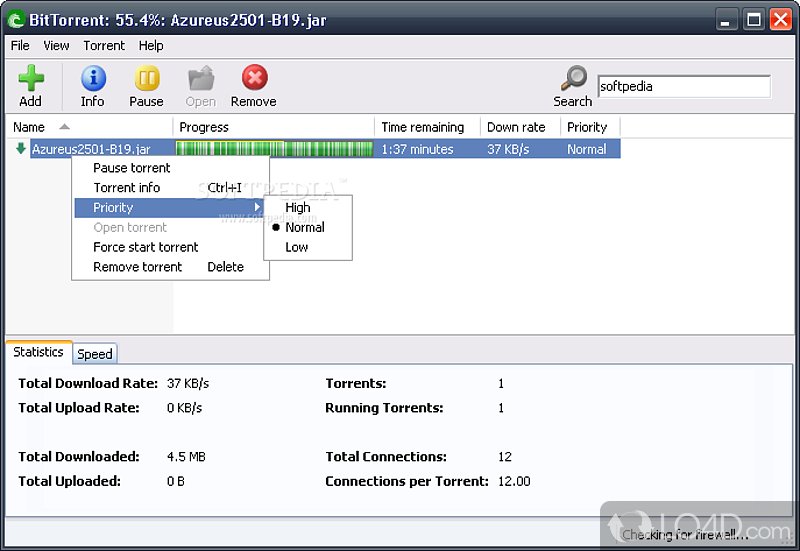This screenshot has height=551, width=800.
Task: Open the Torrent menu
Action: (104, 45)
